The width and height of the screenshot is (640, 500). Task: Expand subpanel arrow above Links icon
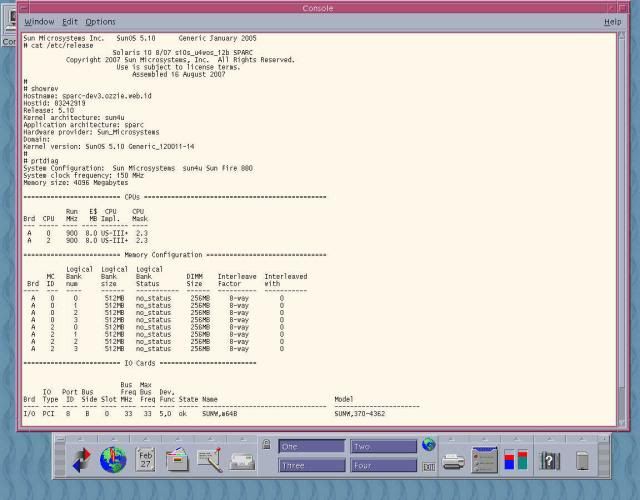pos(81,439)
